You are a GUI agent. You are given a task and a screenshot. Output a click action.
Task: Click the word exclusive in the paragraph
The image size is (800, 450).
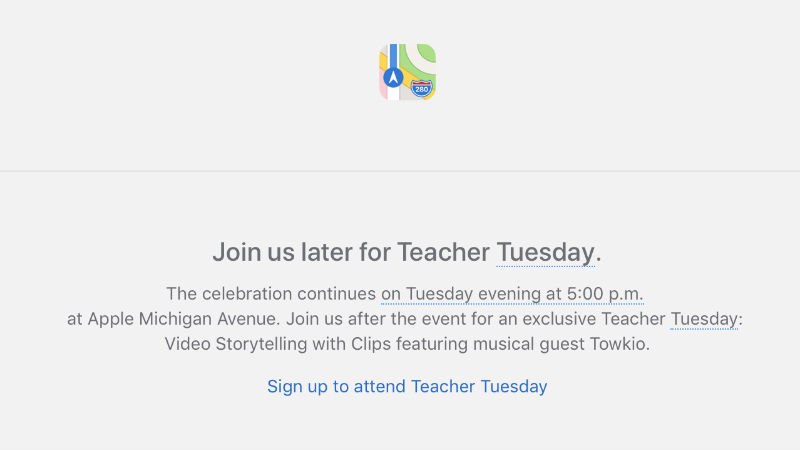(559, 319)
